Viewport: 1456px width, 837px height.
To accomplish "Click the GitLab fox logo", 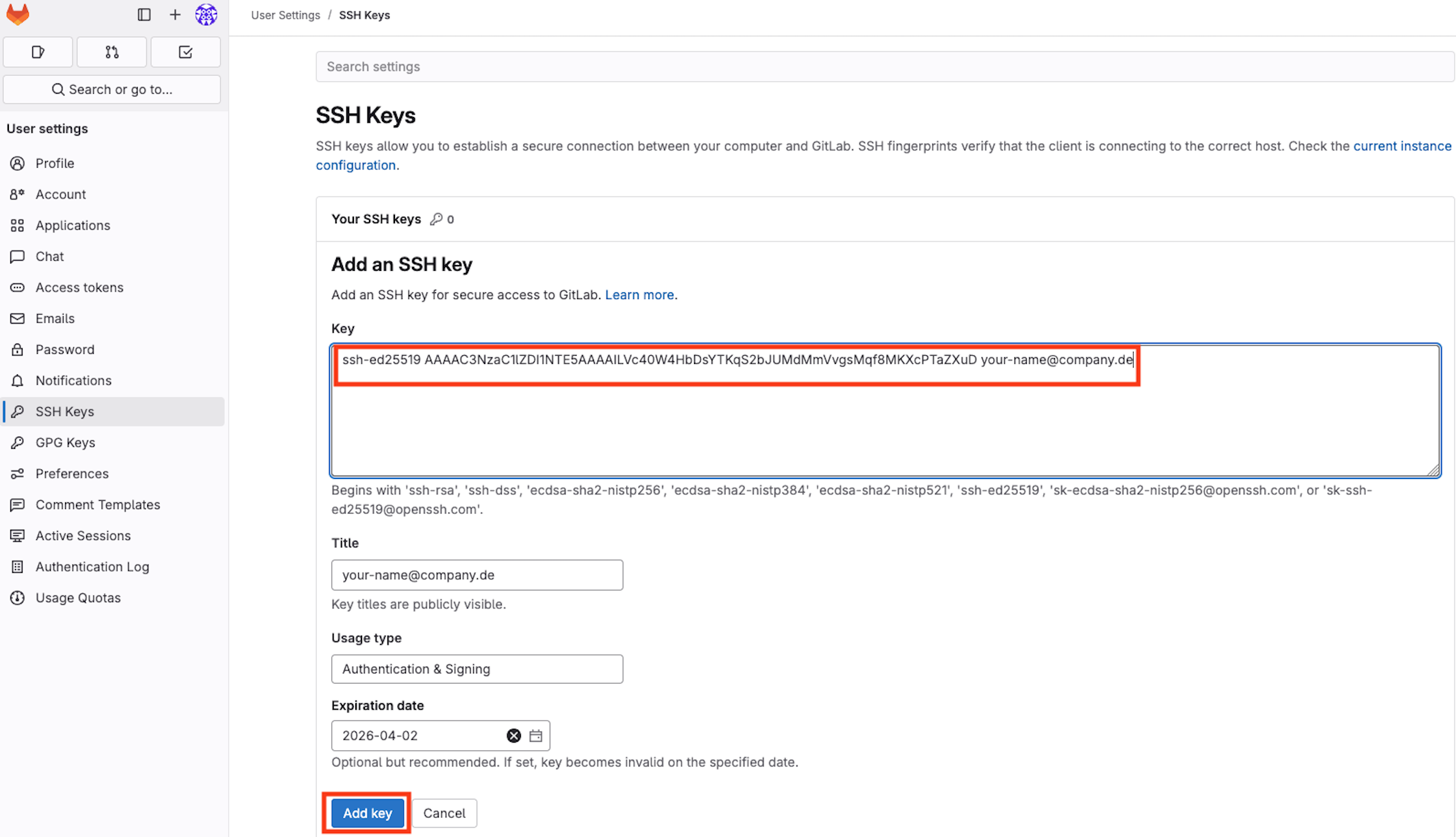I will [x=18, y=14].
